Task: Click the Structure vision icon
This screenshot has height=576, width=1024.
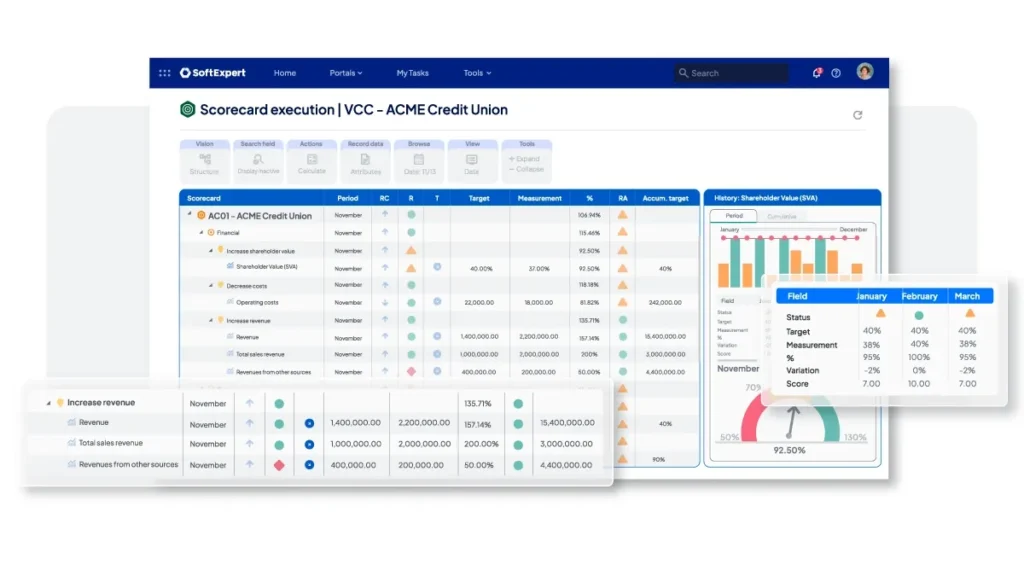Action: coord(204,160)
